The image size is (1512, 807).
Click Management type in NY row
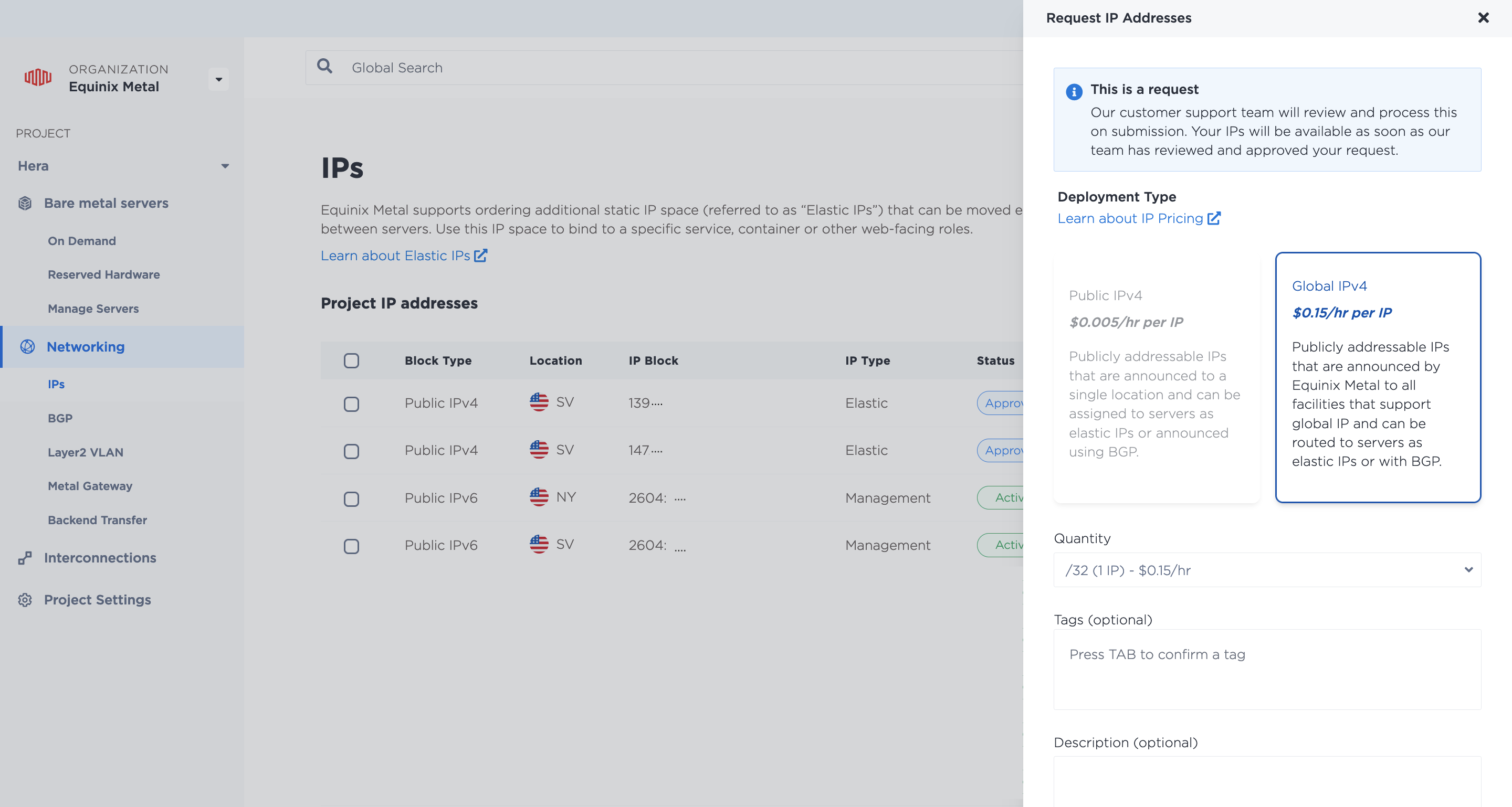887,498
